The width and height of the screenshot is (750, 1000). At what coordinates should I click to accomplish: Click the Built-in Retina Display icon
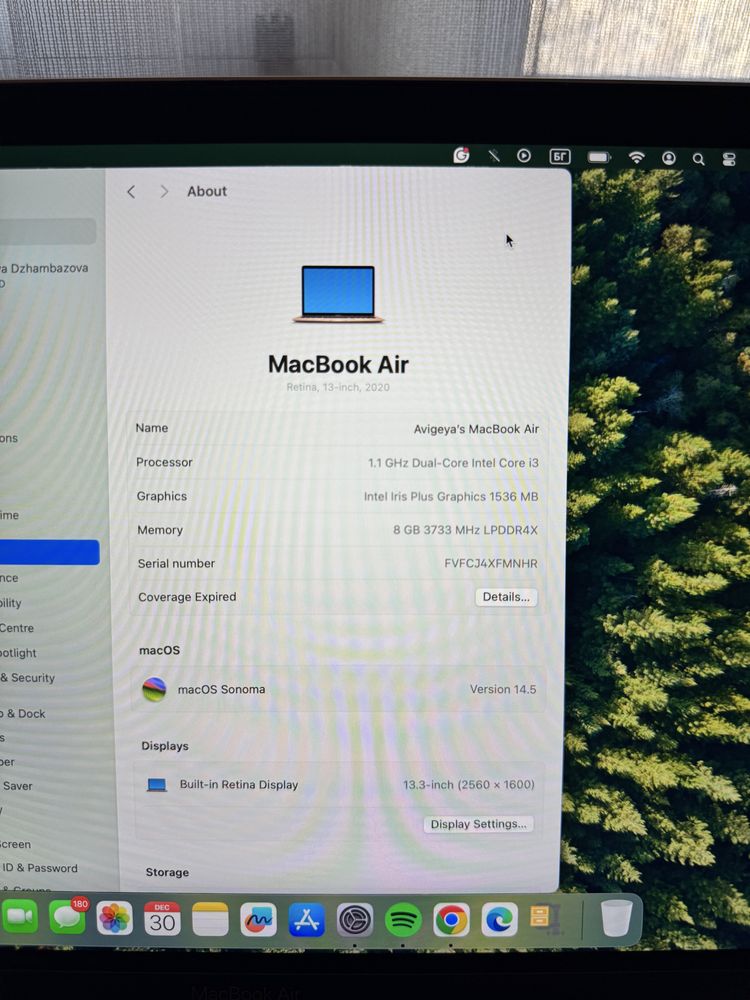[x=157, y=785]
